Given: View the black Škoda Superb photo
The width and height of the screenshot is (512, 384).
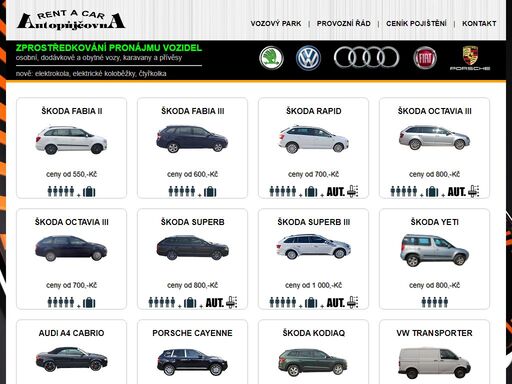Looking at the screenshot, I should [193, 248].
